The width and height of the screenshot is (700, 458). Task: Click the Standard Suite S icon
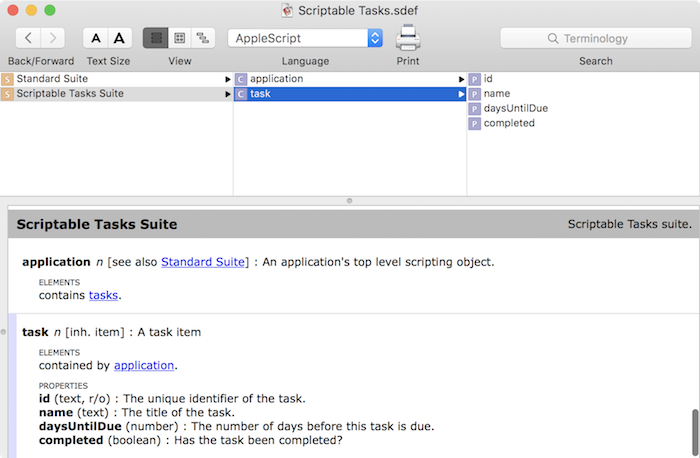(7, 79)
